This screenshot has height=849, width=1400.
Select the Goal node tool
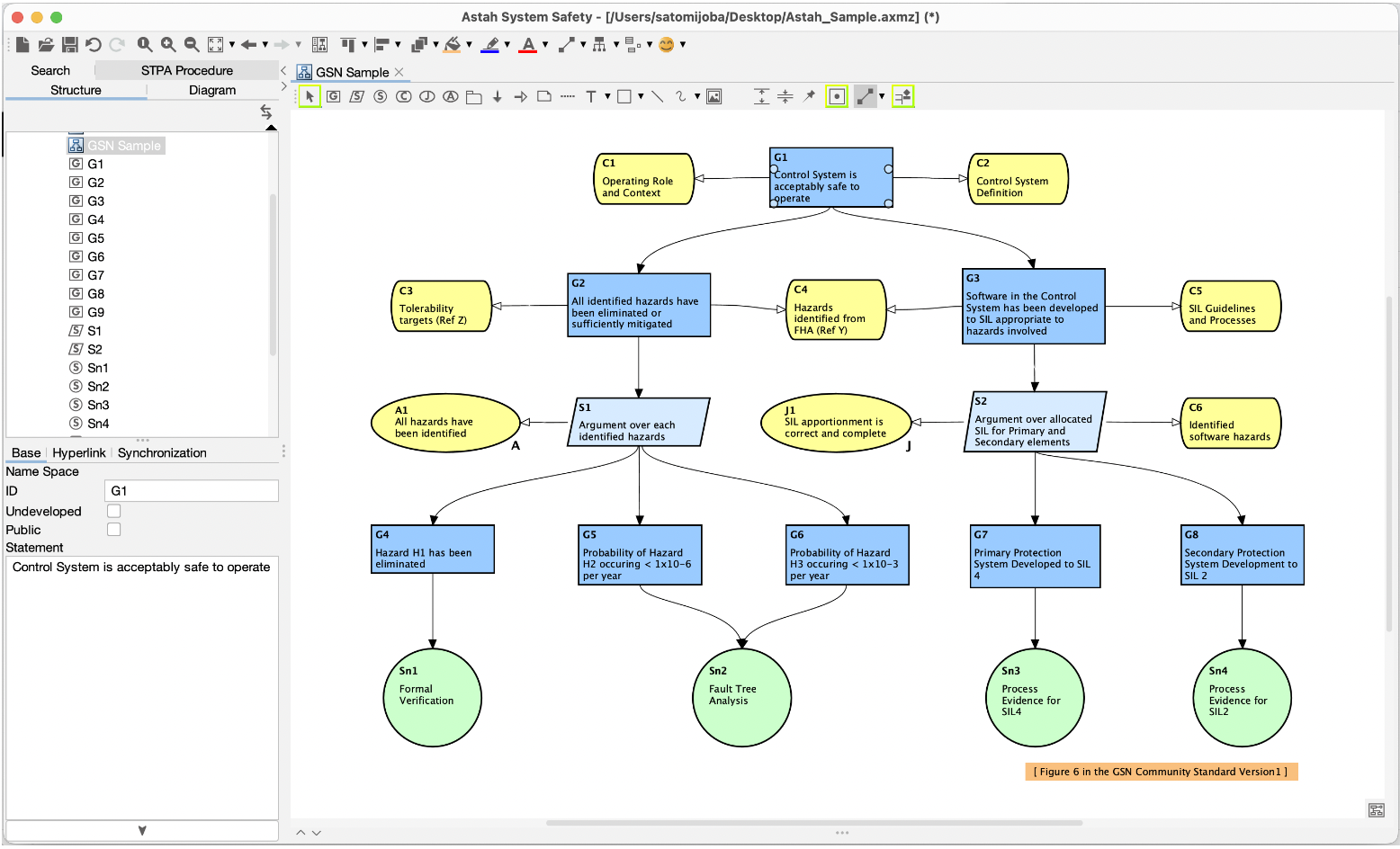(x=333, y=95)
